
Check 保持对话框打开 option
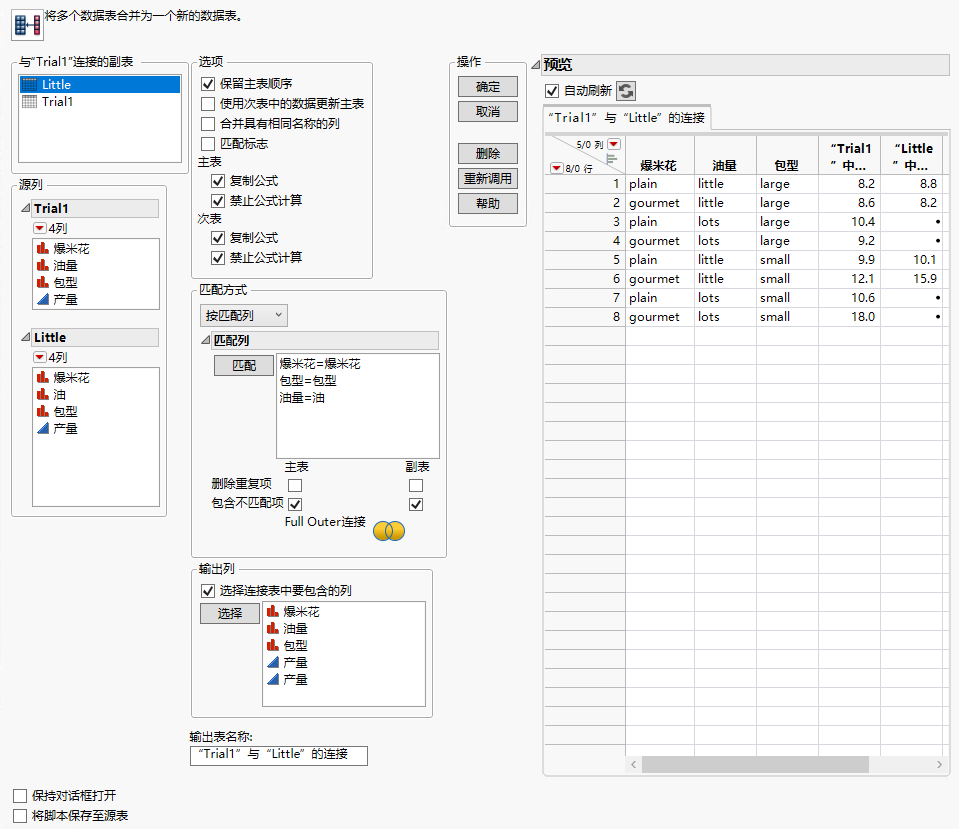(20, 796)
